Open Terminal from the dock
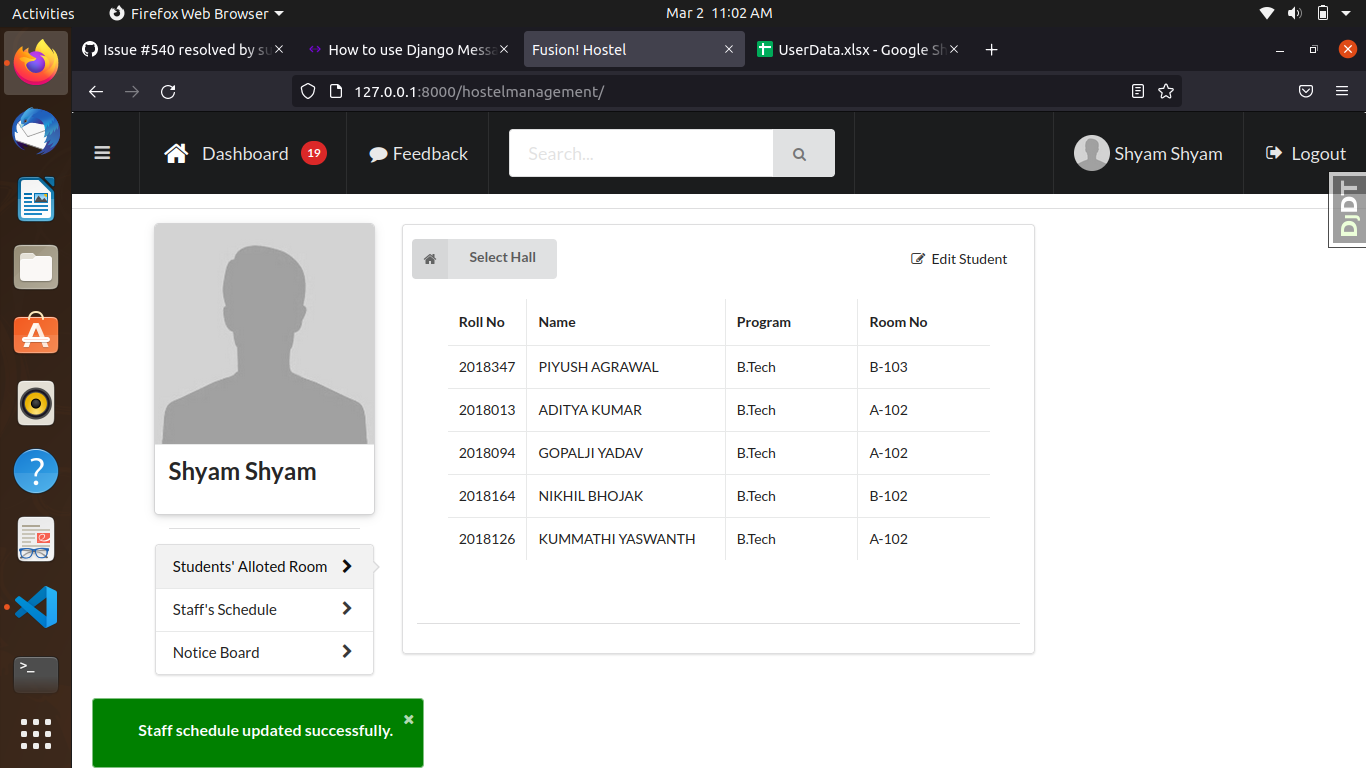 (x=36, y=675)
